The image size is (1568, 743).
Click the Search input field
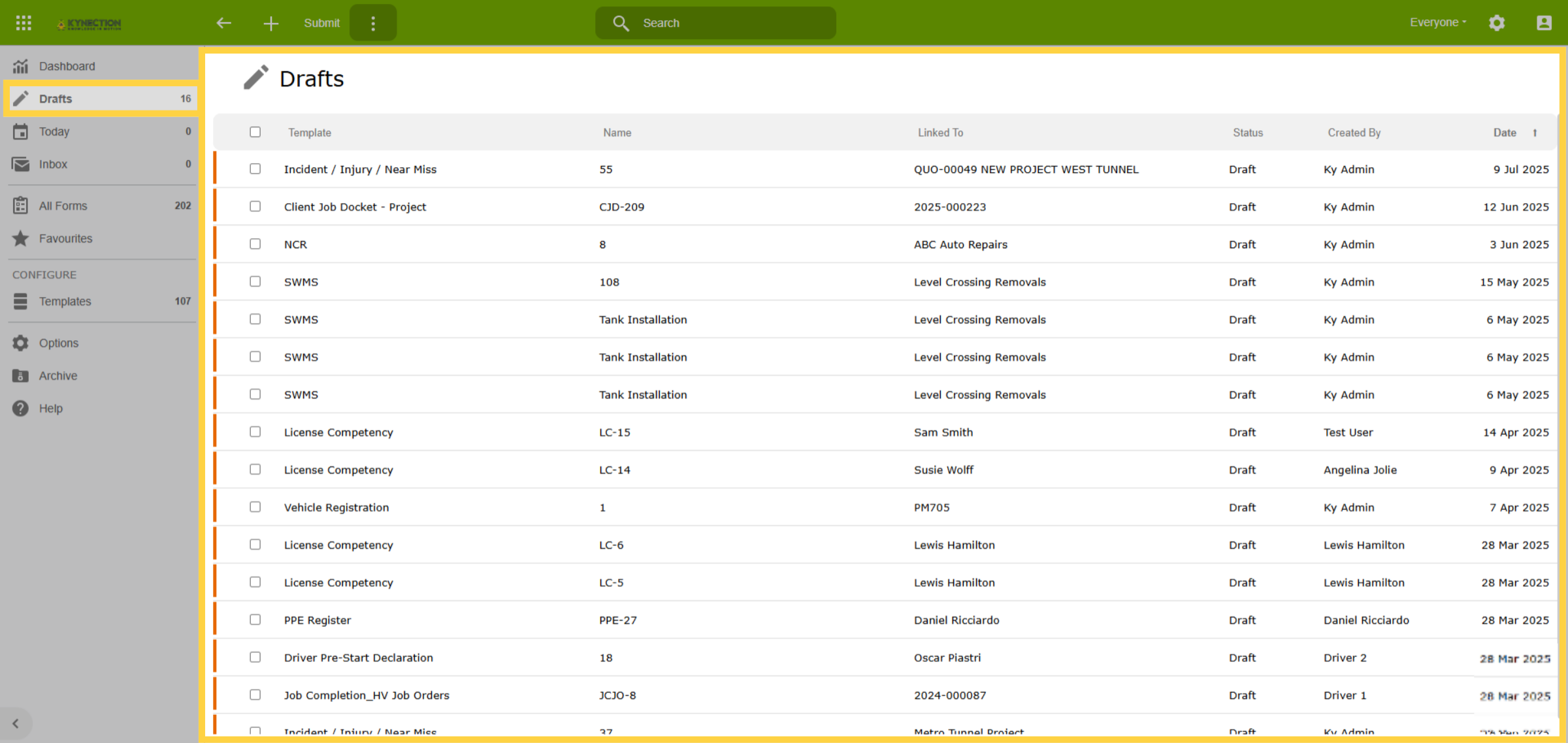715,23
